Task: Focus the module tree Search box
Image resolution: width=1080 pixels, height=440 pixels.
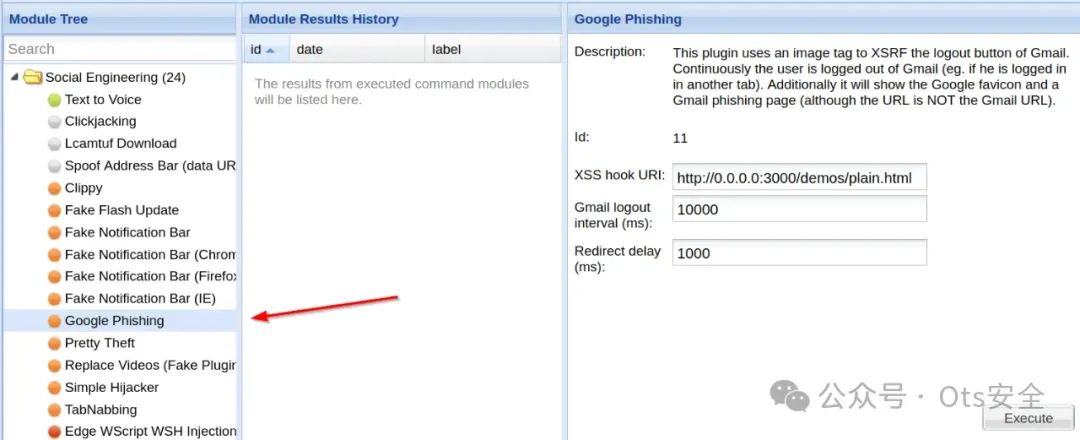Action: pos(120,49)
